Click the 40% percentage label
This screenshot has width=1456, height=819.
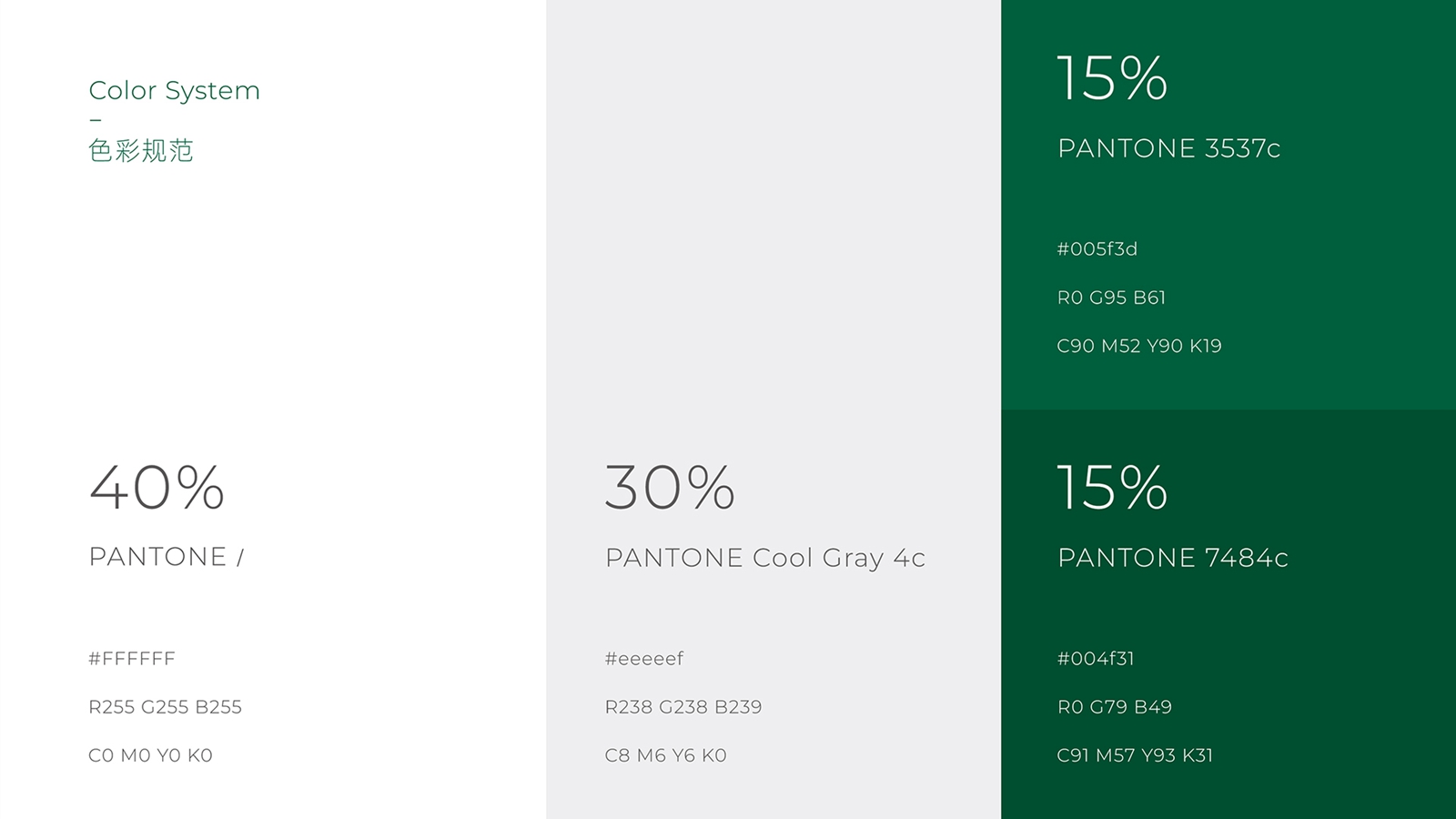click(x=157, y=487)
